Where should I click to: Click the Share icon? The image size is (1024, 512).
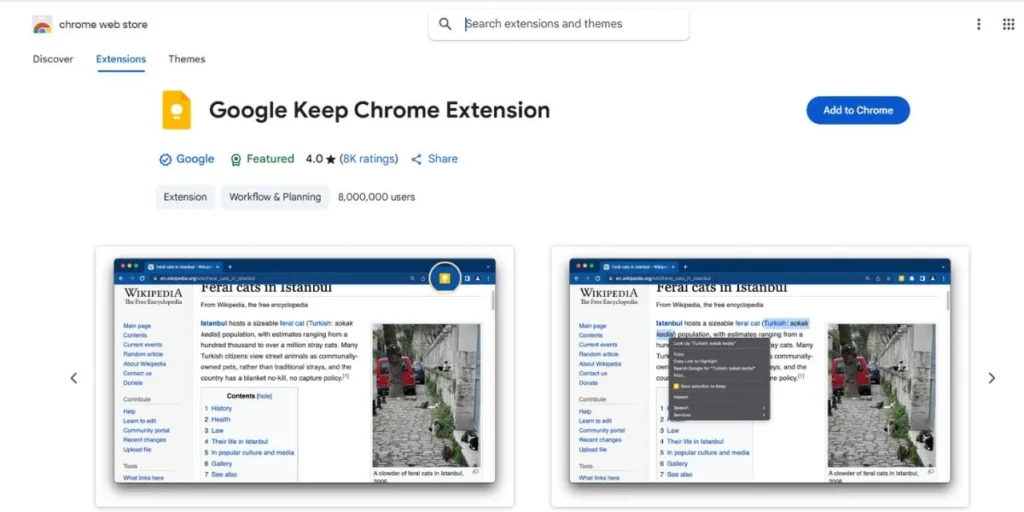tap(417, 159)
